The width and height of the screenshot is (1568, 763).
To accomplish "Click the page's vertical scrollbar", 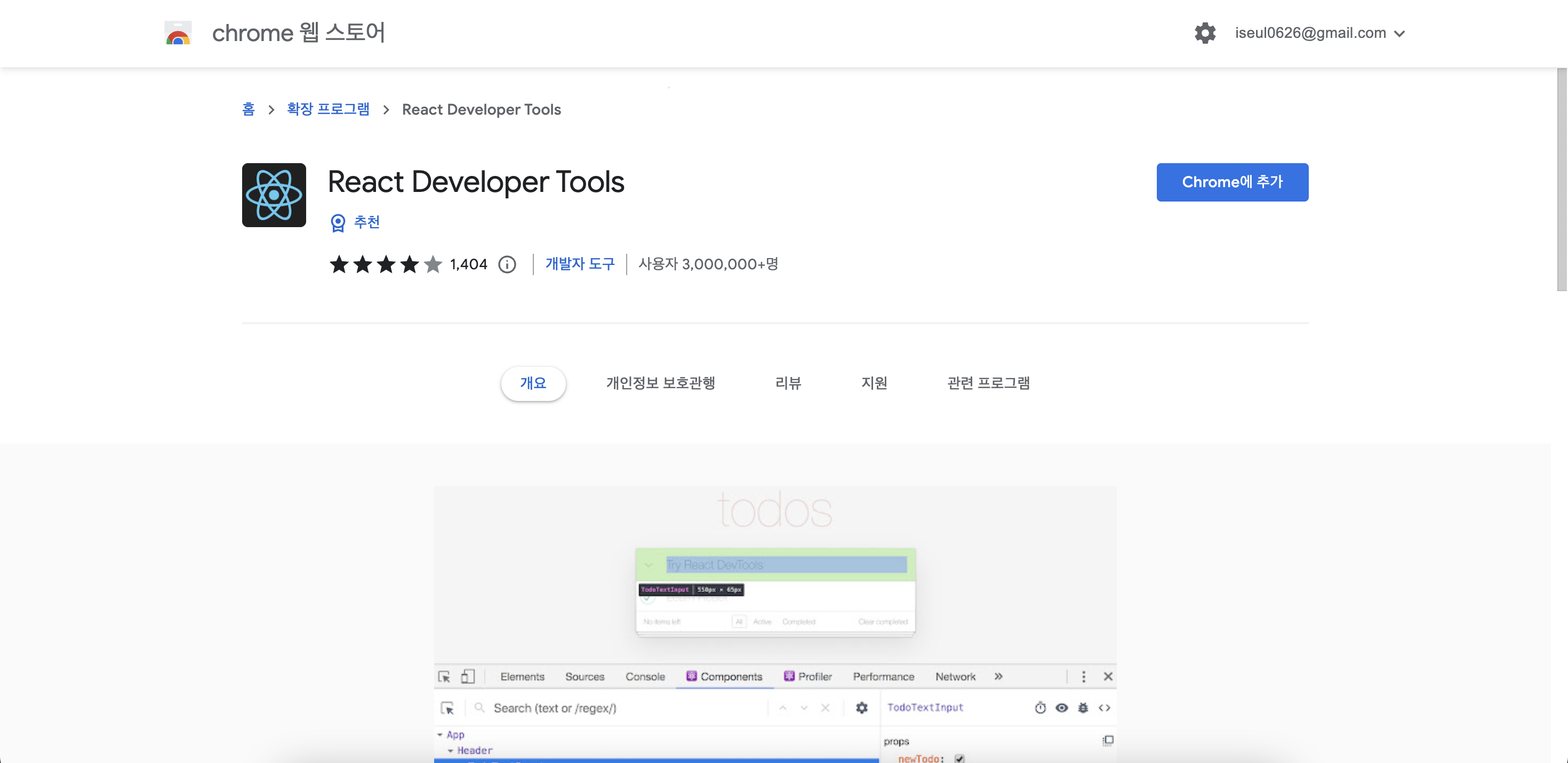I will 1561,180.
